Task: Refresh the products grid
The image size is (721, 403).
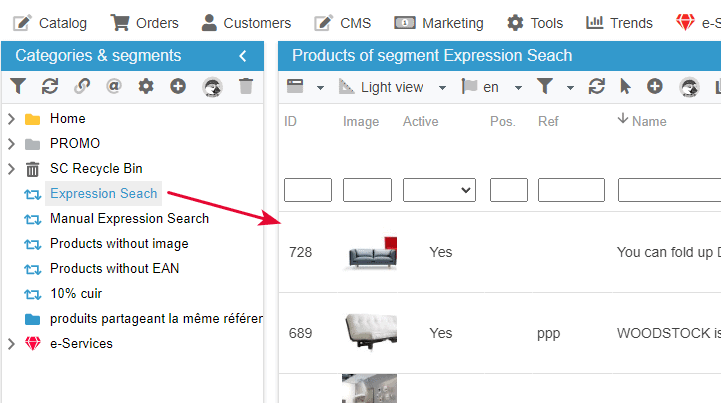Action: 597,87
